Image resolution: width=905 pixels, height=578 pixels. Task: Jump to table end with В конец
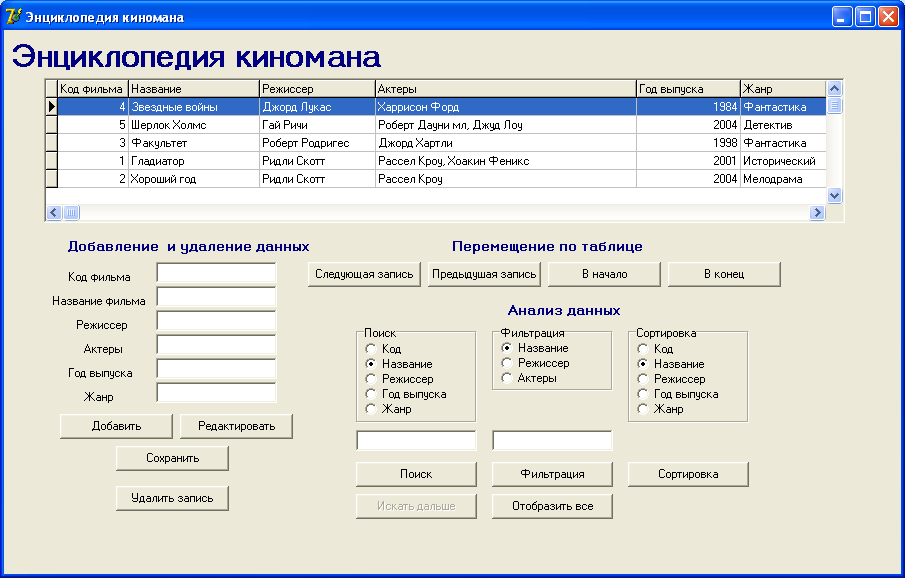pos(724,274)
